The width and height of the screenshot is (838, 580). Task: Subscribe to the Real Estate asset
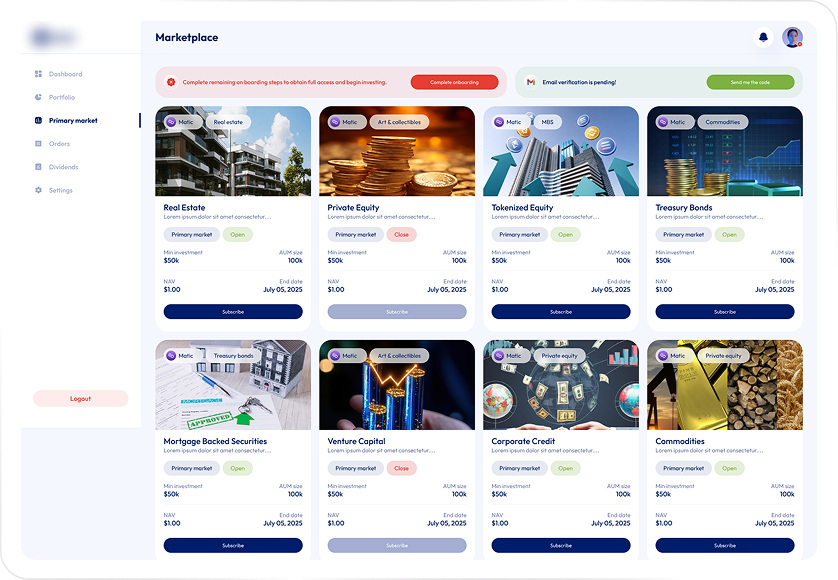point(233,312)
